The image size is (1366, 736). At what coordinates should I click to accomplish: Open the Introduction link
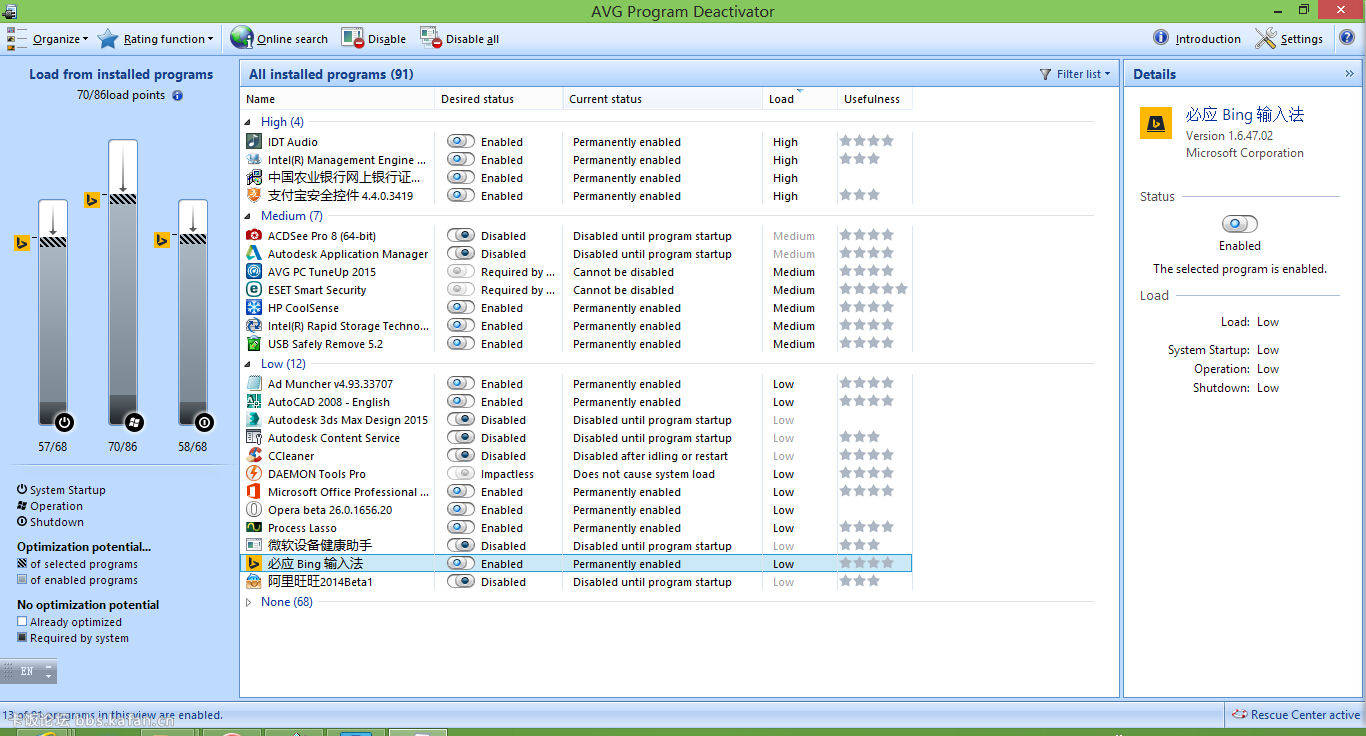click(1197, 38)
